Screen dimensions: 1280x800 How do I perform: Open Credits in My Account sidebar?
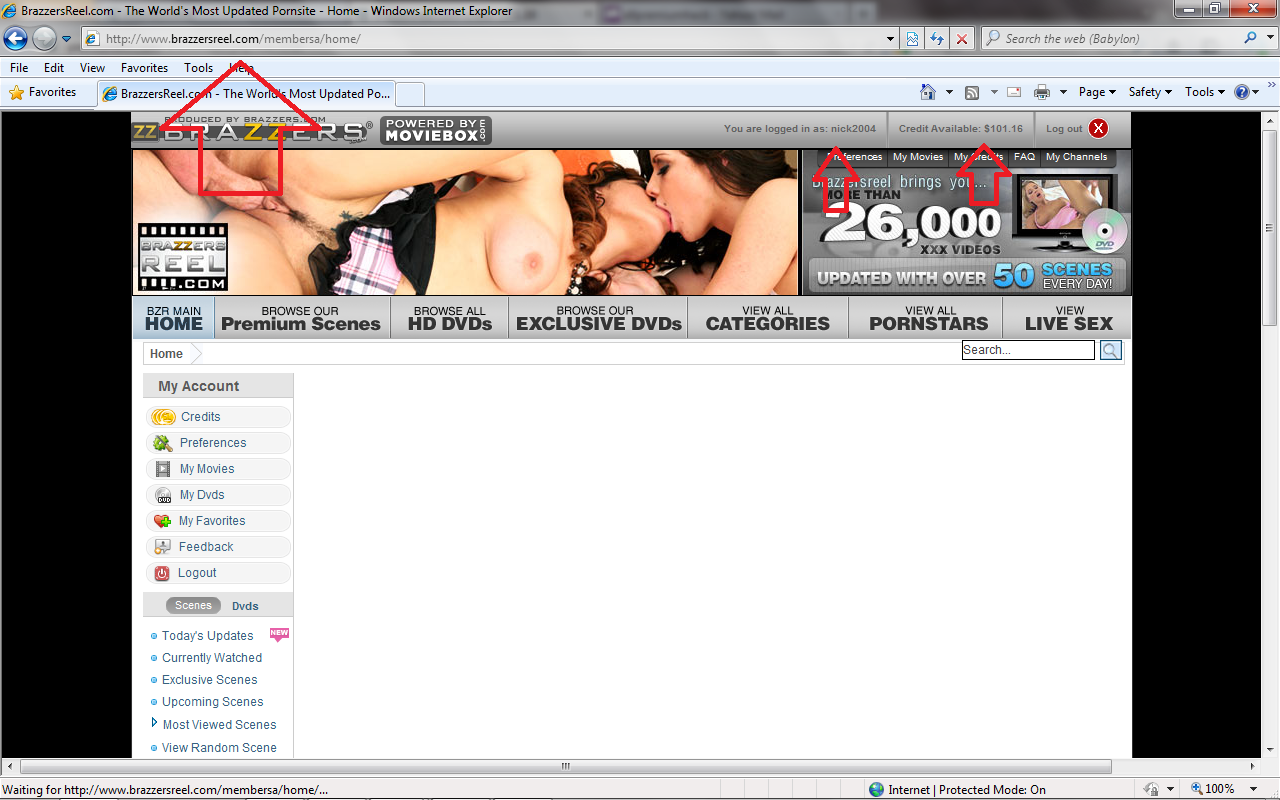pyautogui.click(x=218, y=417)
